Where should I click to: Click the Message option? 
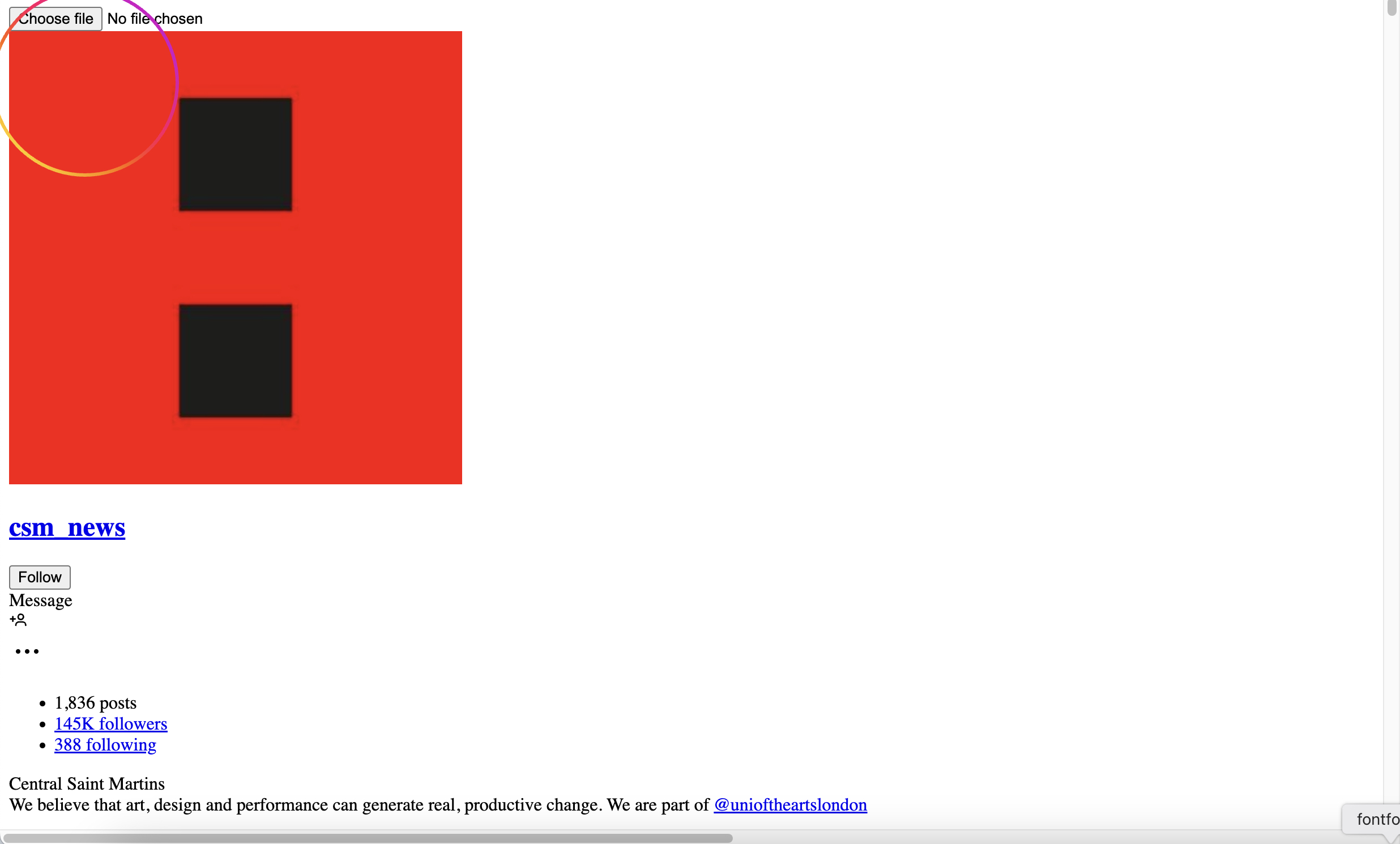pos(40,600)
